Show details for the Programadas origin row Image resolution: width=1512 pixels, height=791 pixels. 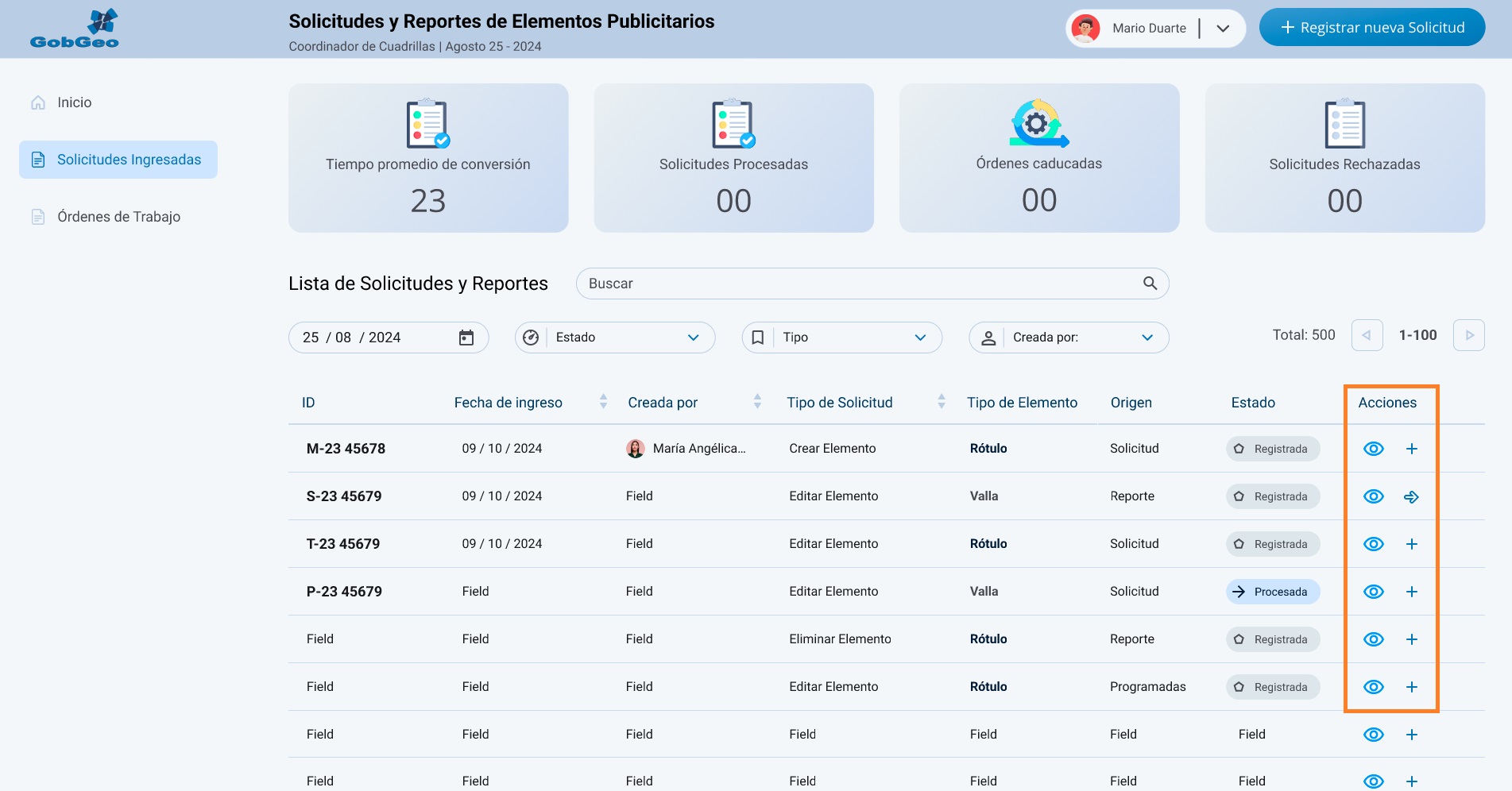(x=1373, y=687)
